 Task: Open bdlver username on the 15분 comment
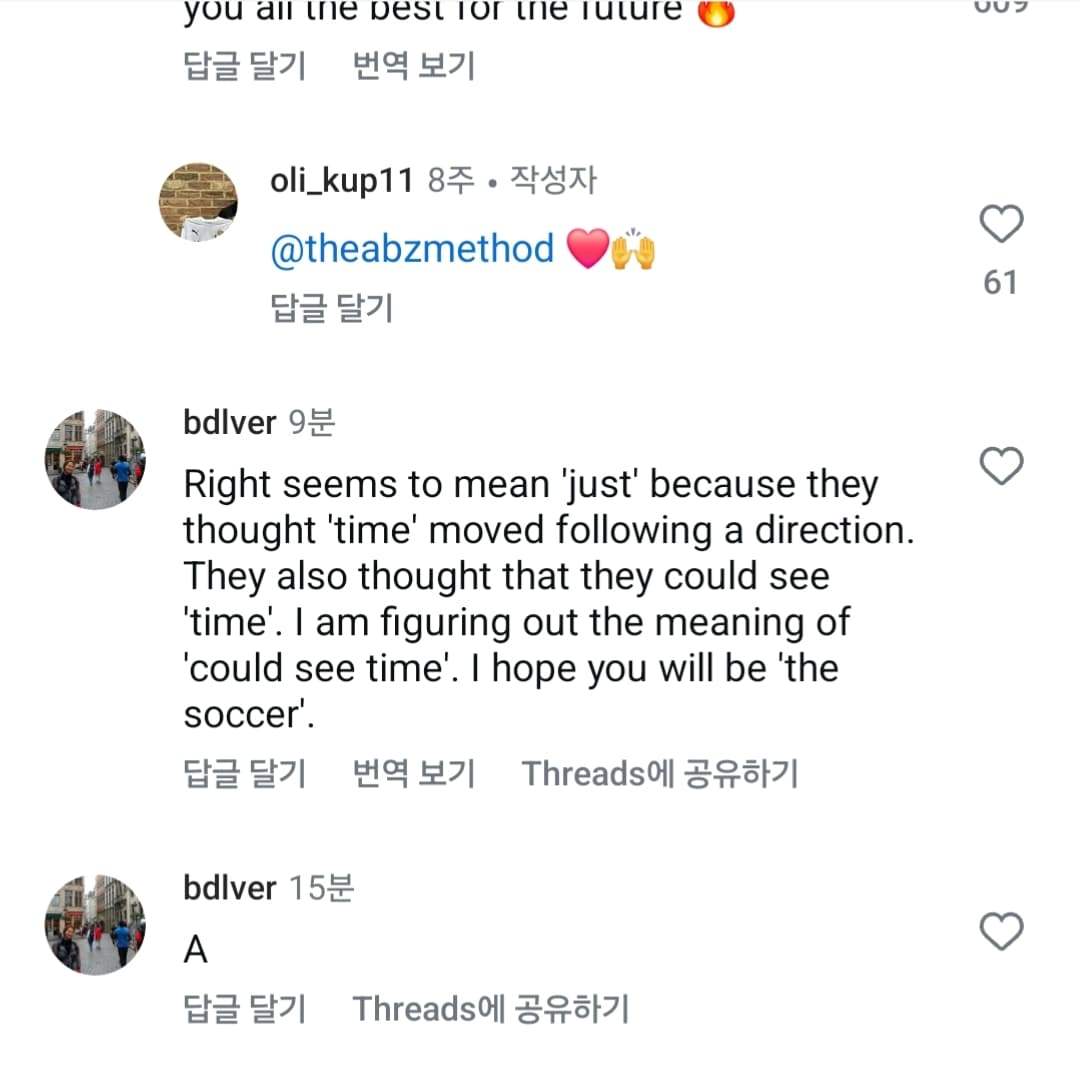229,888
